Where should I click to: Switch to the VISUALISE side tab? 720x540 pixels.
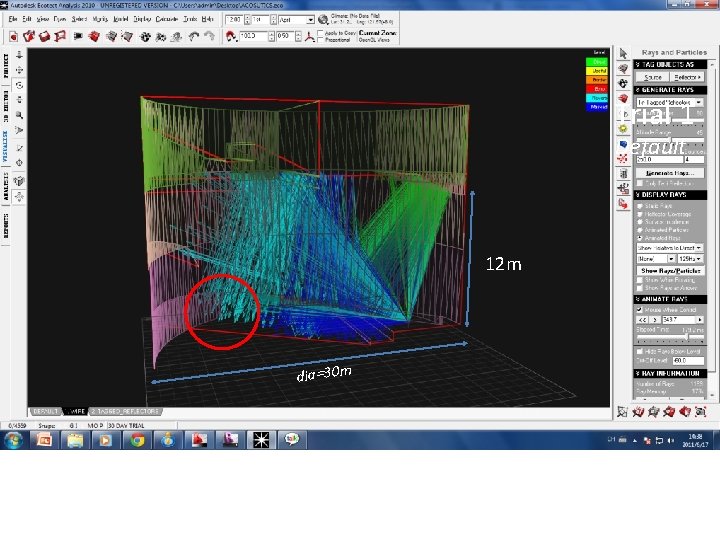6,146
